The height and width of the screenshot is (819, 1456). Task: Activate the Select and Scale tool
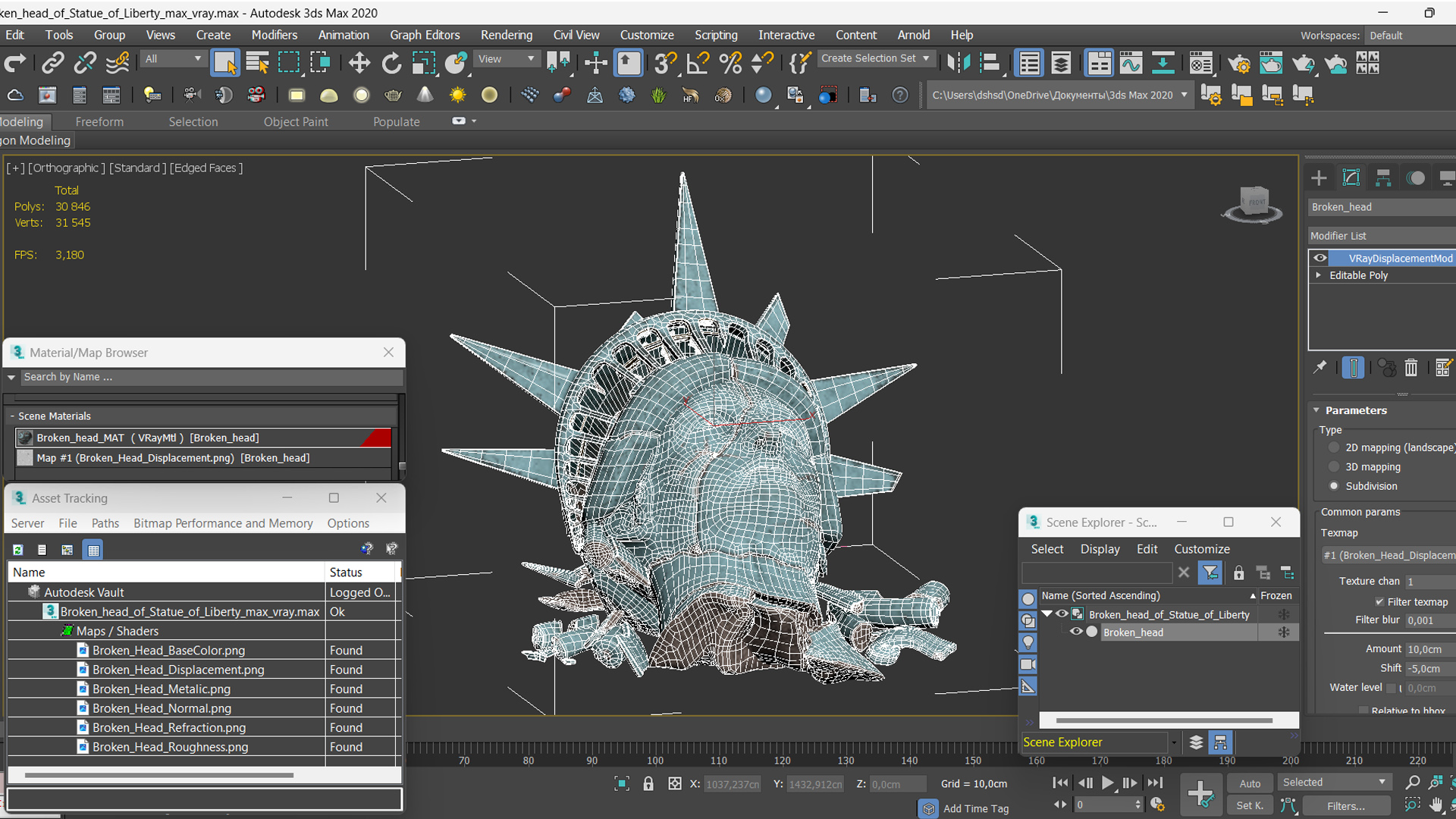click(x=423, y=63)
